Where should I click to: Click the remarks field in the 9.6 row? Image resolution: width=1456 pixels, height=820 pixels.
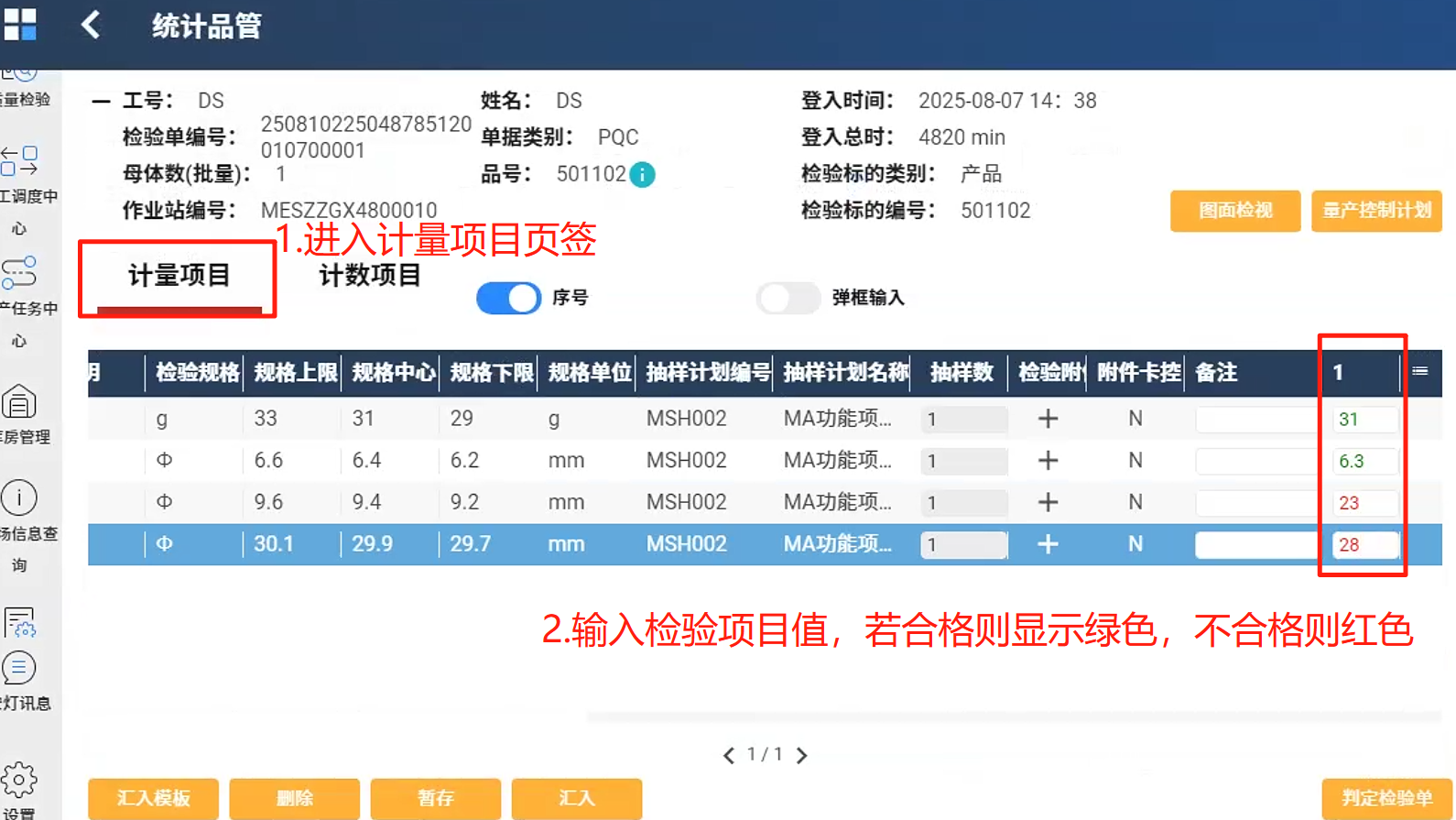coord(1256,503)
